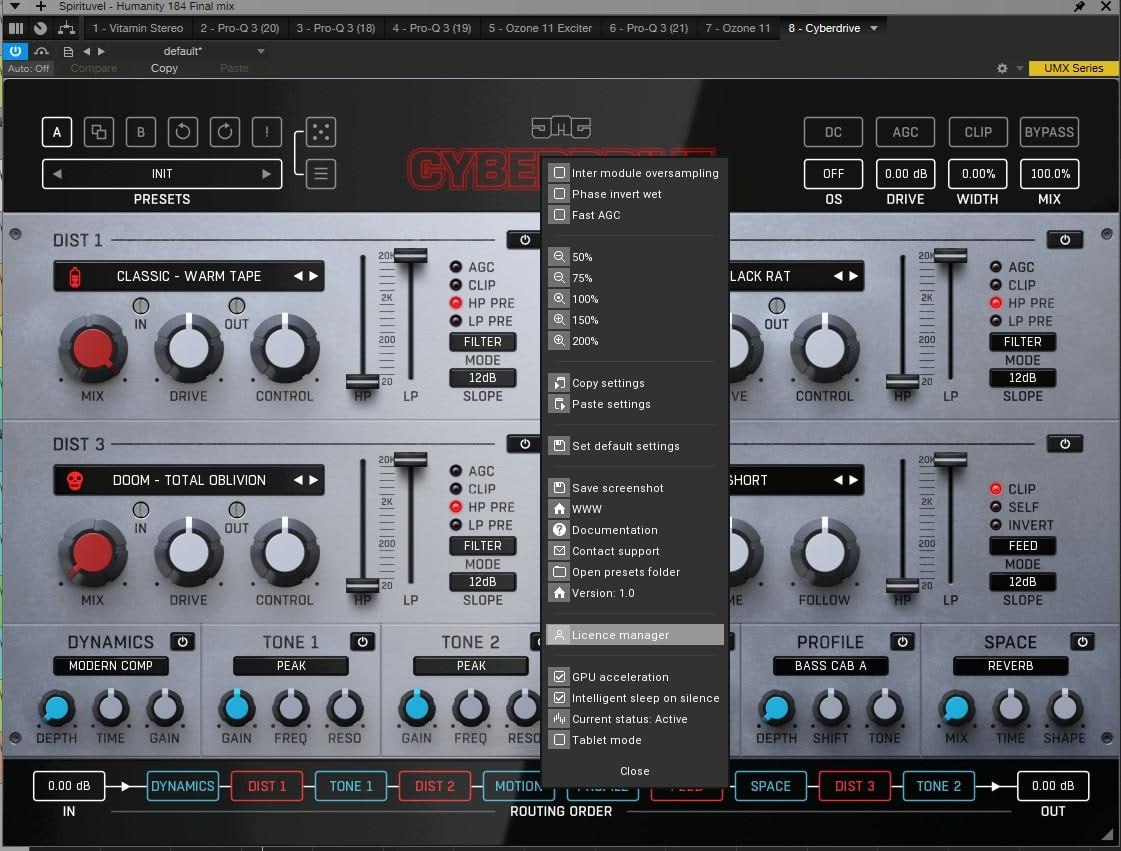Click the red canister icon beside Classic Warm Tape
The image size is (1121, 851).
(74, 277)
